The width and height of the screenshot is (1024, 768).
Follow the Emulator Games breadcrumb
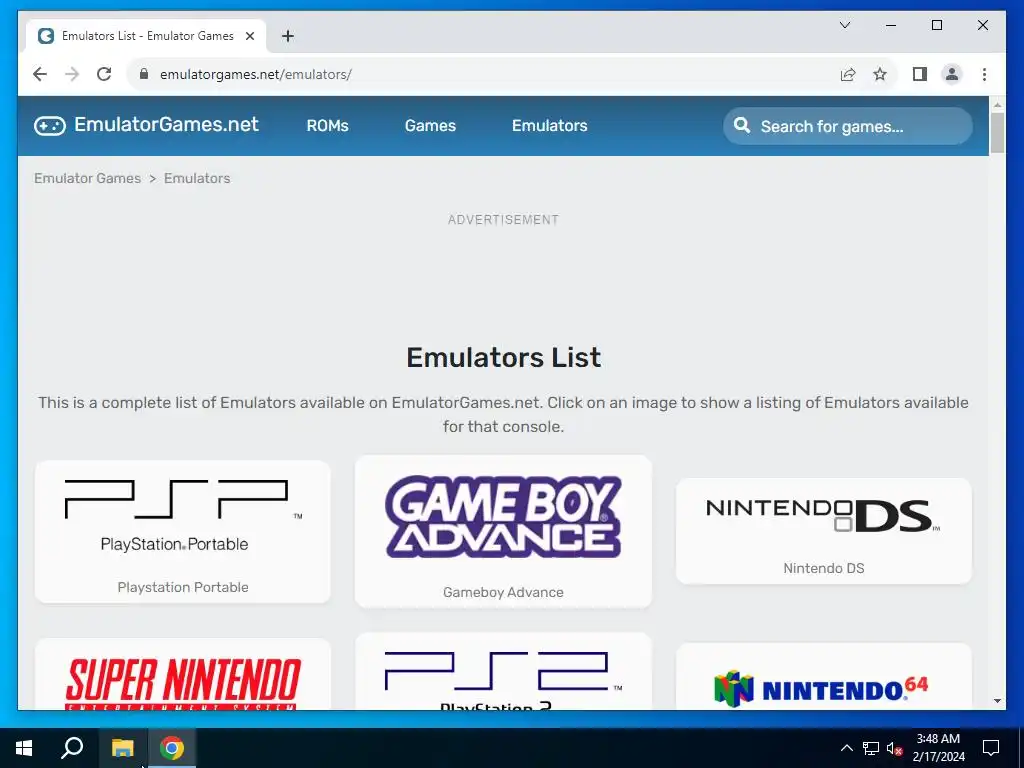pyautogui.click(x=88, y=178)
